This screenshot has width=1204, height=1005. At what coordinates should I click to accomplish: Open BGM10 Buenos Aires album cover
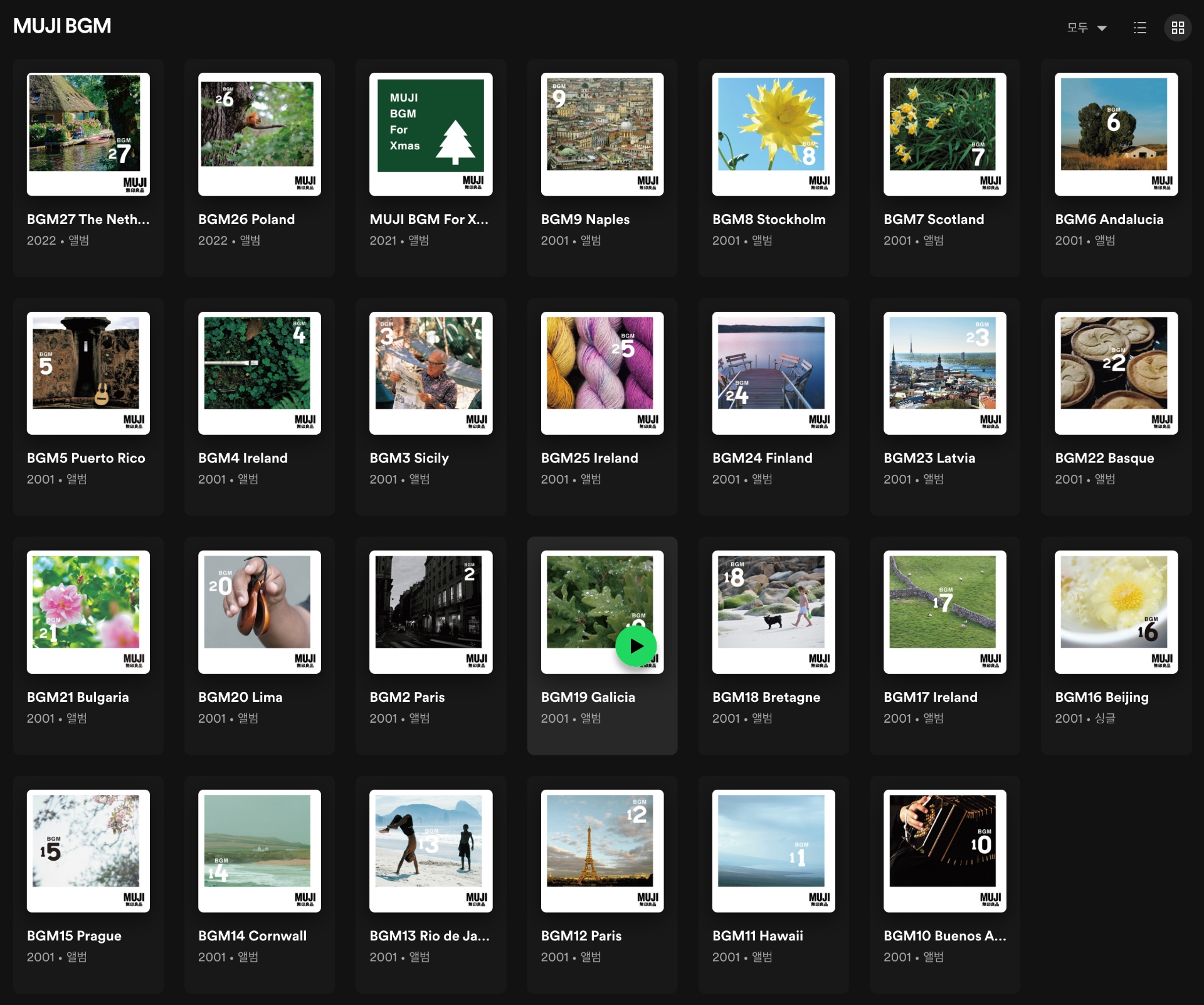[x=944, y=851]
